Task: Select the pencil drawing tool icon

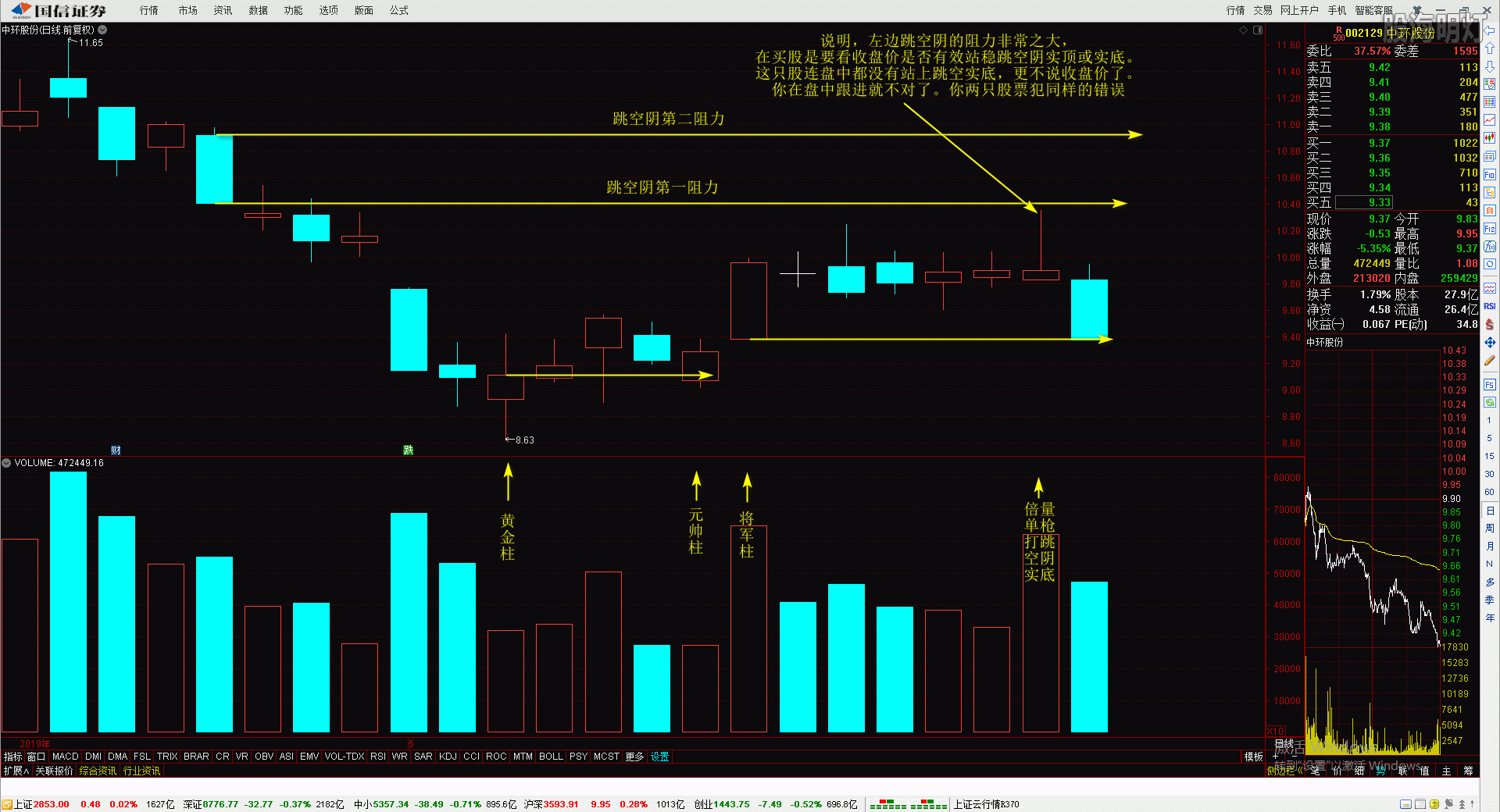Action: (x=1490, y=360)
